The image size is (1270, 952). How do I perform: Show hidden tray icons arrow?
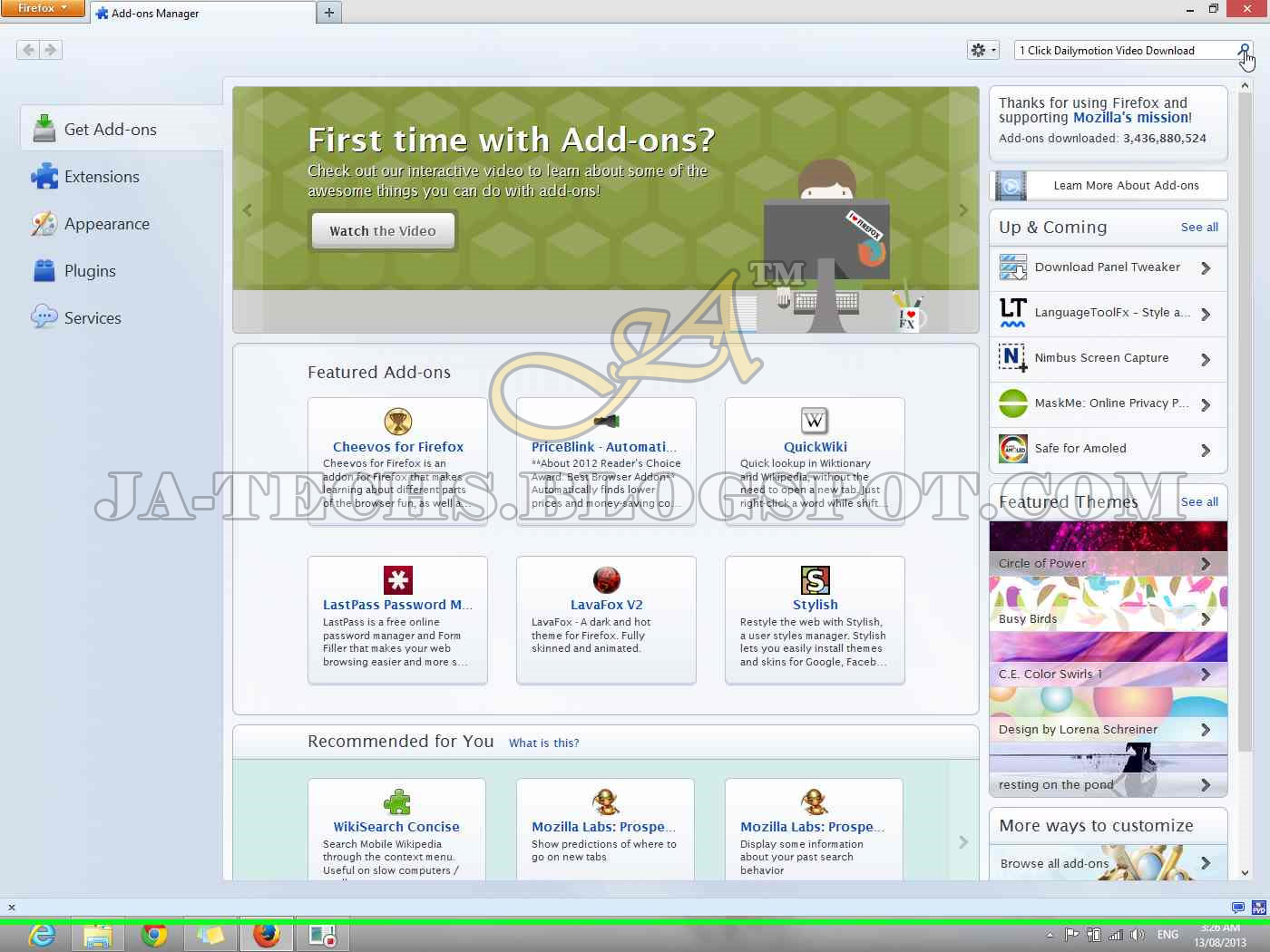click(x=1050, y=935)
